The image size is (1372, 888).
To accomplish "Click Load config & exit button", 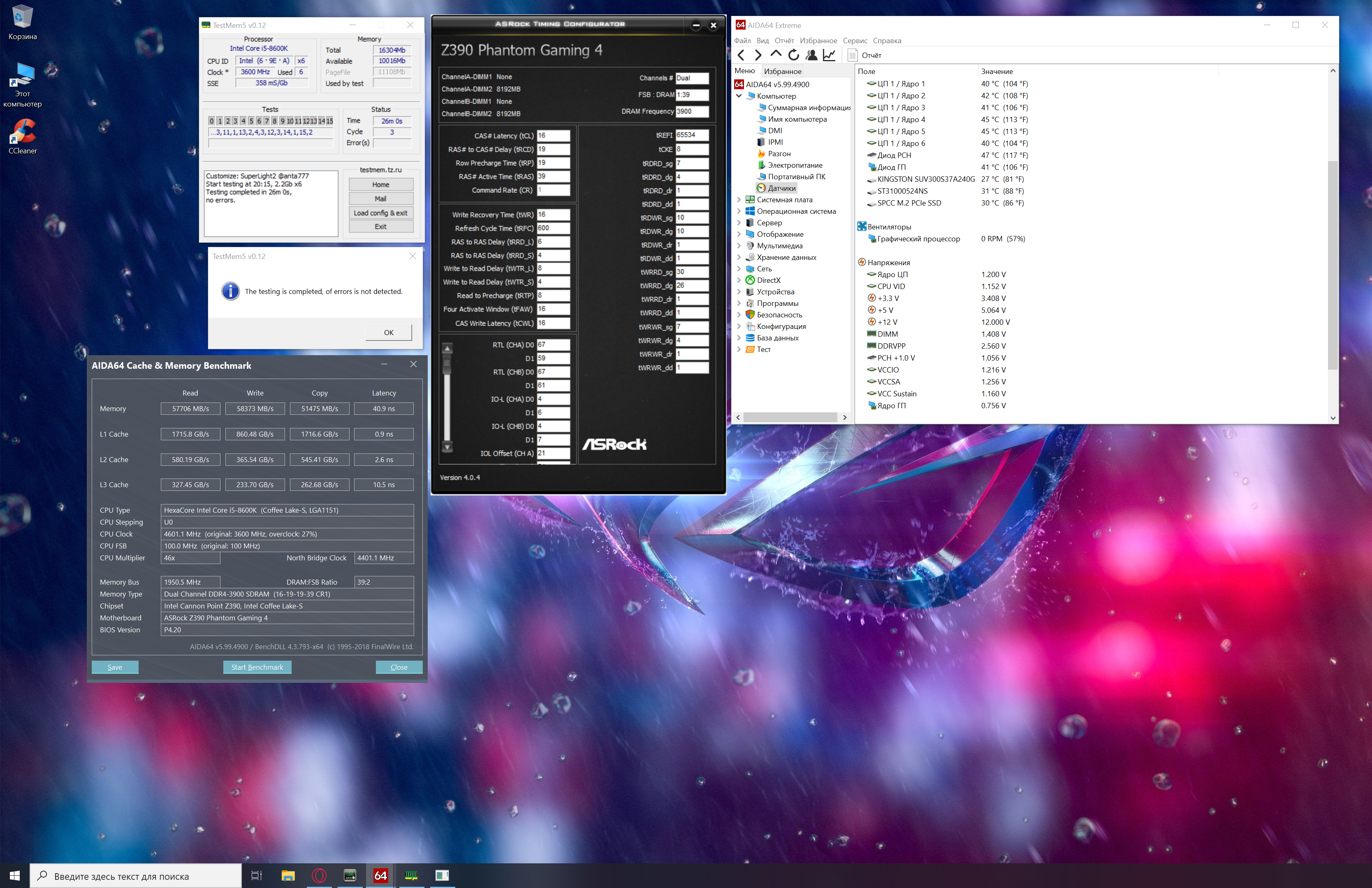I will click(x=380, y=213).
